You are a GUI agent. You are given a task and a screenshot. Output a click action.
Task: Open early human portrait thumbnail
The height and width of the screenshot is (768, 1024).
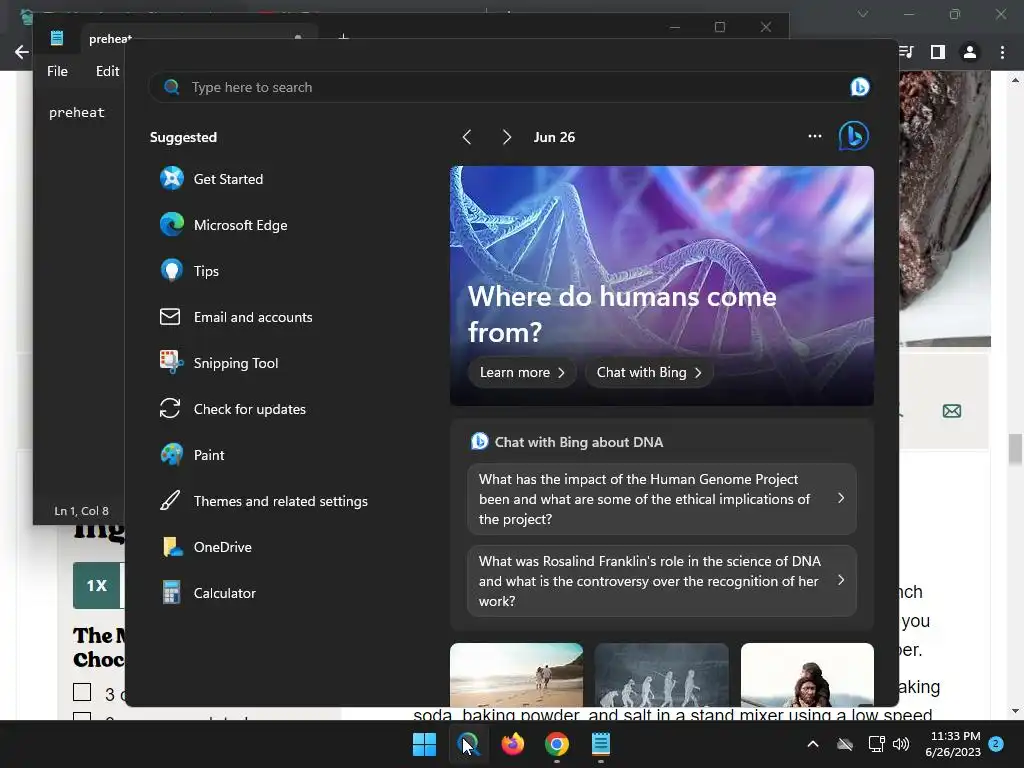(807, 675)
